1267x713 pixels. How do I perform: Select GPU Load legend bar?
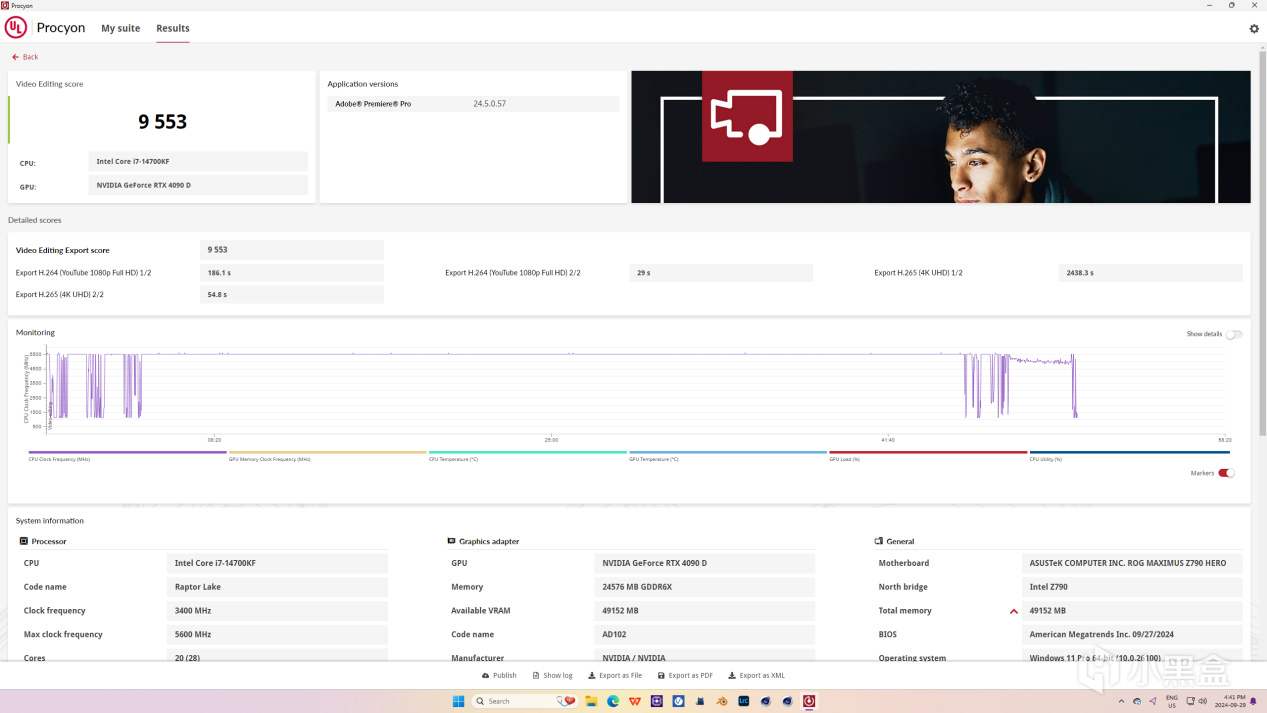(x=928, y=452)
